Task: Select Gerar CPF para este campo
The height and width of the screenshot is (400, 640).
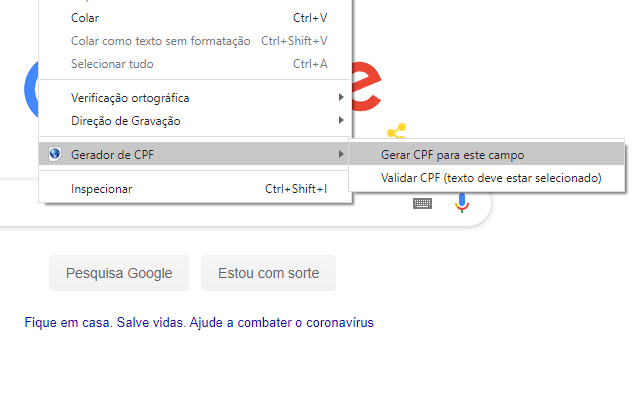Action: point(452,155)
